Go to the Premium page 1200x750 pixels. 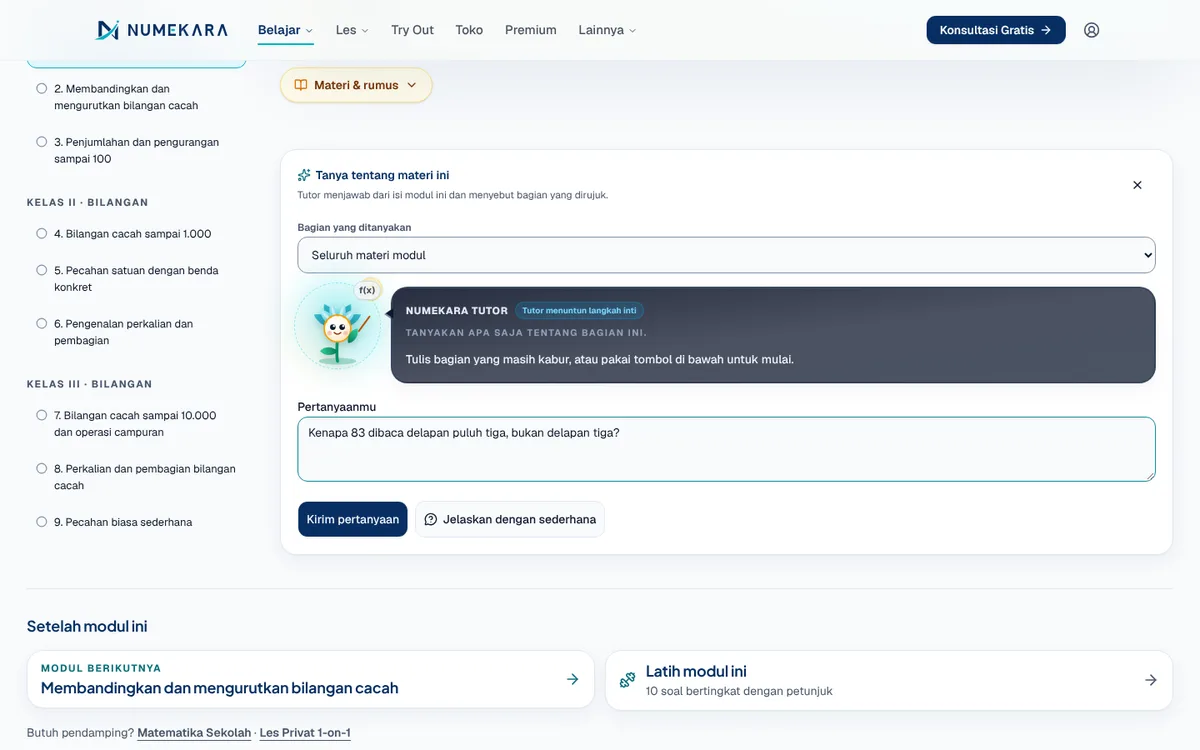(531, 30)
